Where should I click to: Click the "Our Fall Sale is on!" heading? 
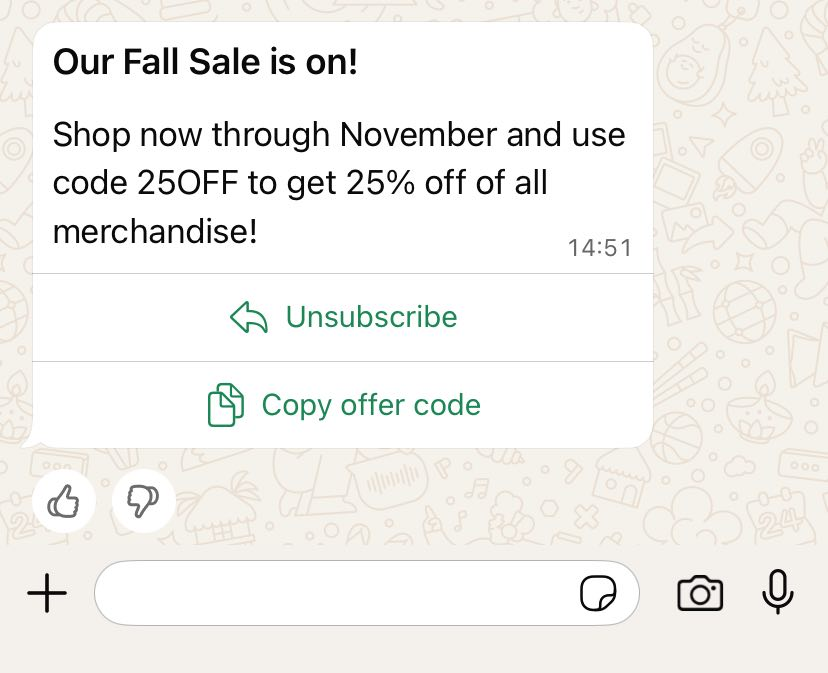(x=205, y=63)
